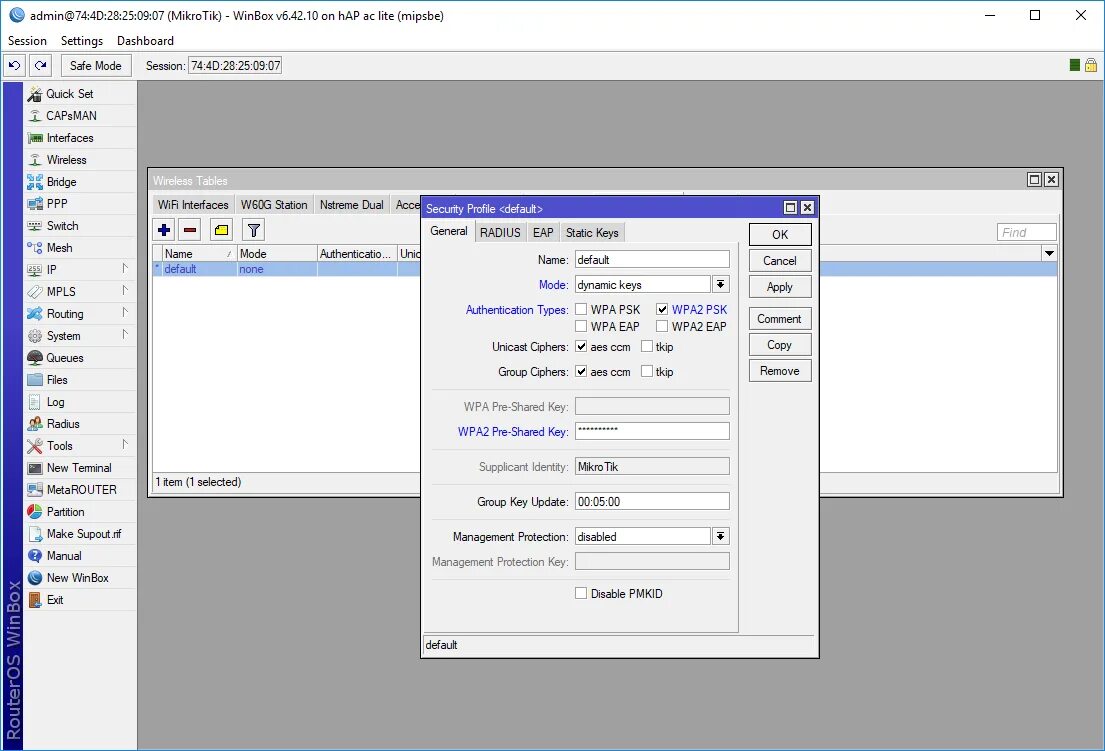Click the Undo arrow in toolbar
1105x751 pixels.
point(15,66)
